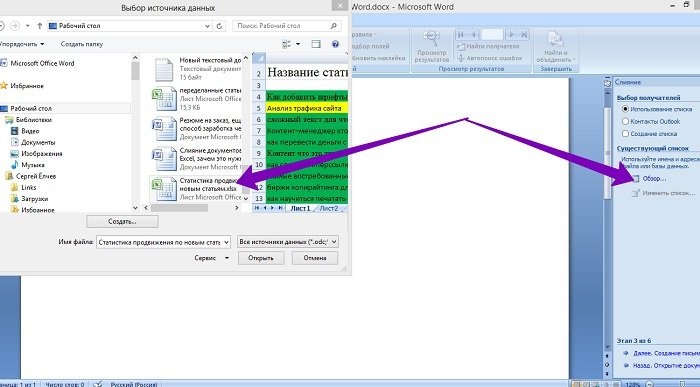Open the view options dropdown arrow
The image size is (700, 387).
298,44
